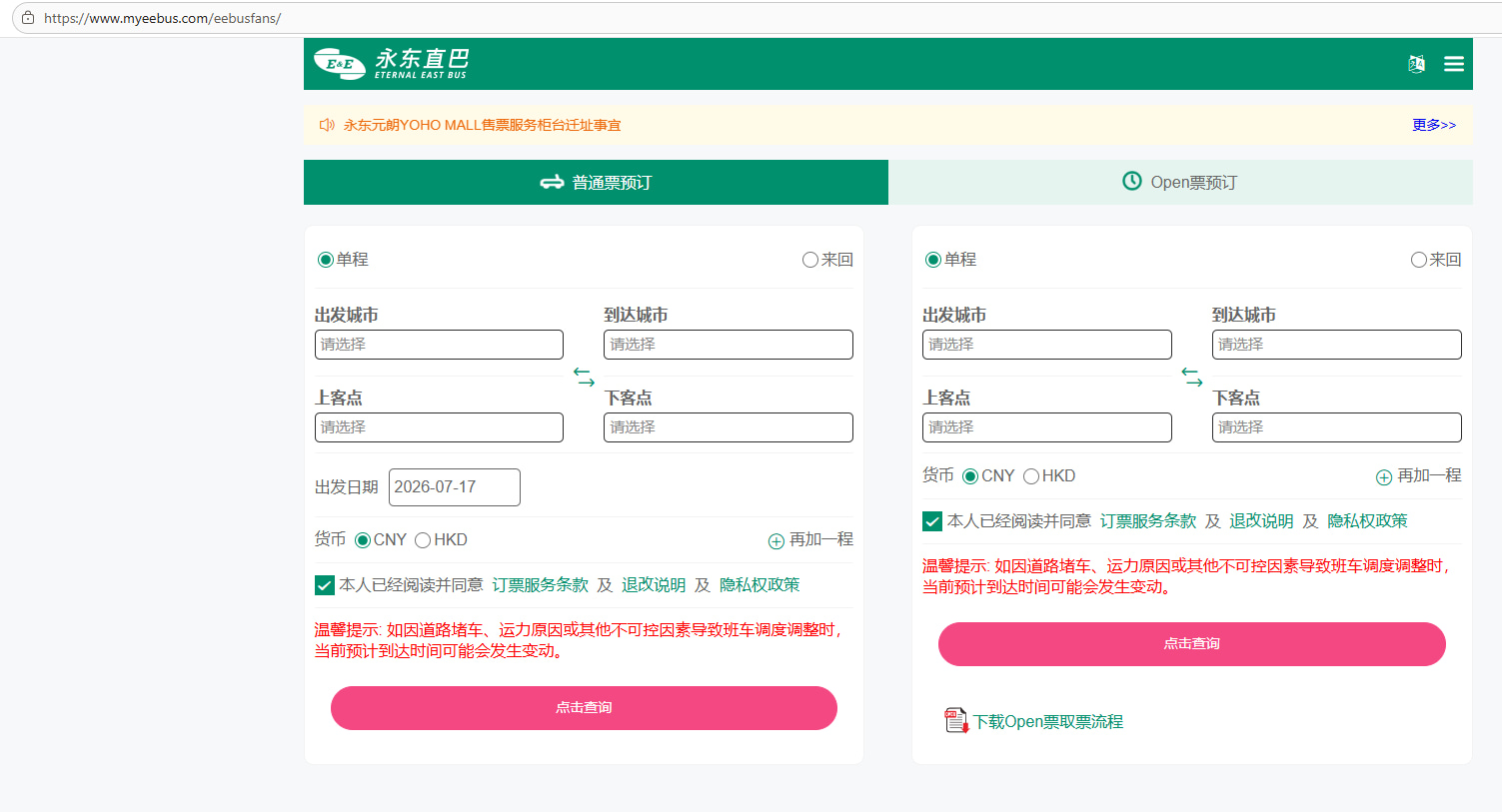
Task: Select 来回 in the left booking form
Action: [x=810, y=260]
